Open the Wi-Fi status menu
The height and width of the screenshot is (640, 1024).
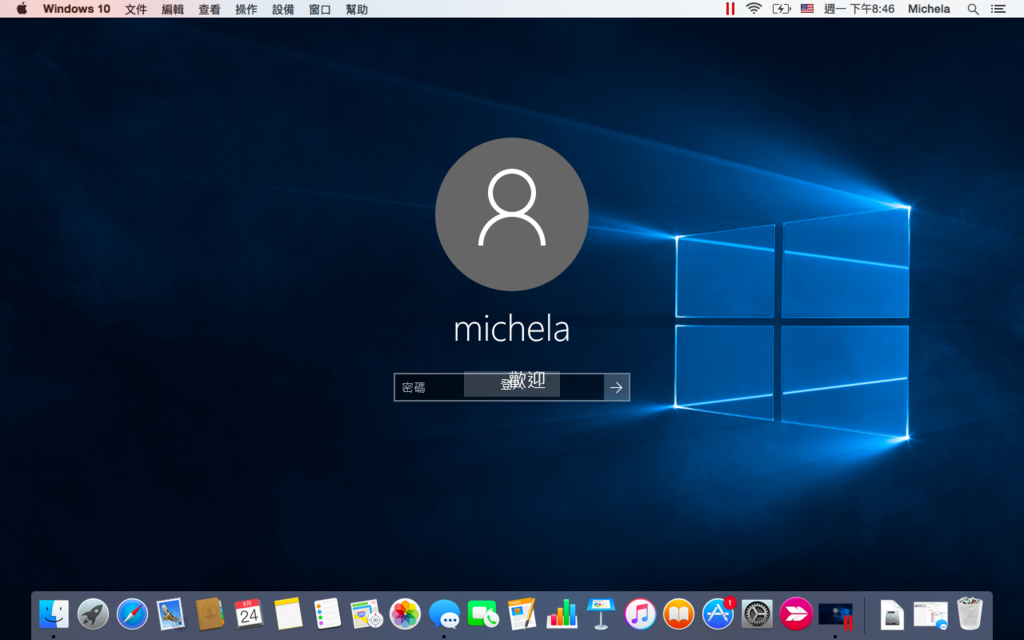(x=754, y=8)
